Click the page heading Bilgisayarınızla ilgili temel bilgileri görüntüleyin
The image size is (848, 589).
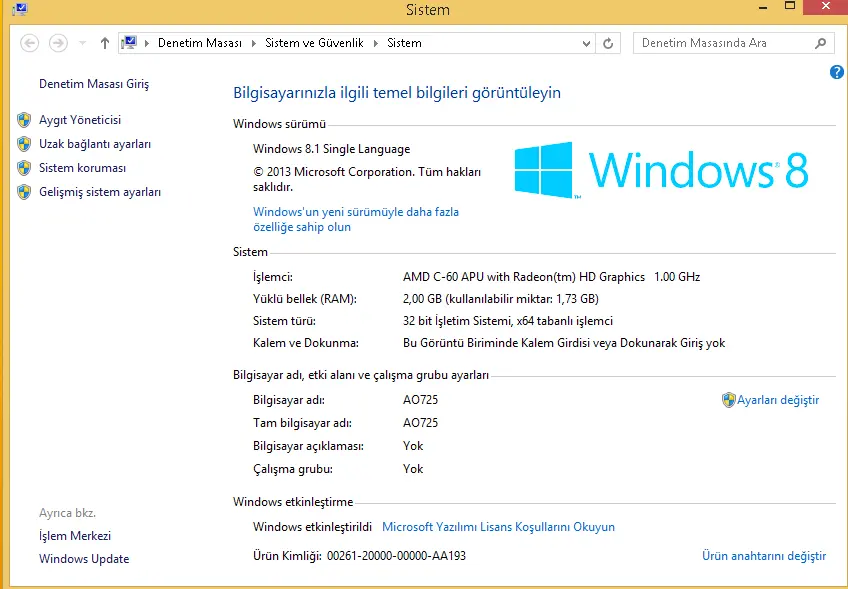click(x=397, y=92)
